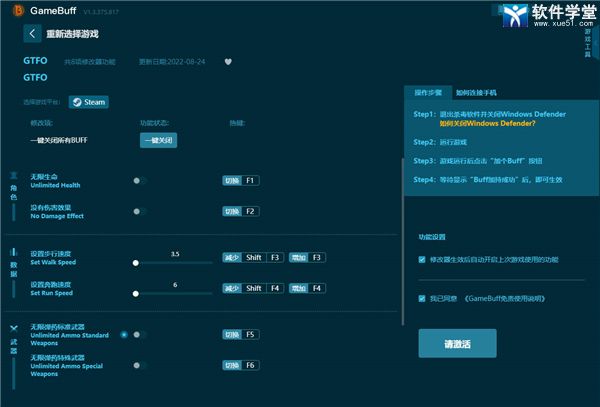Click the back arrow beside 重新选择游戏

(x=33, y=34)
